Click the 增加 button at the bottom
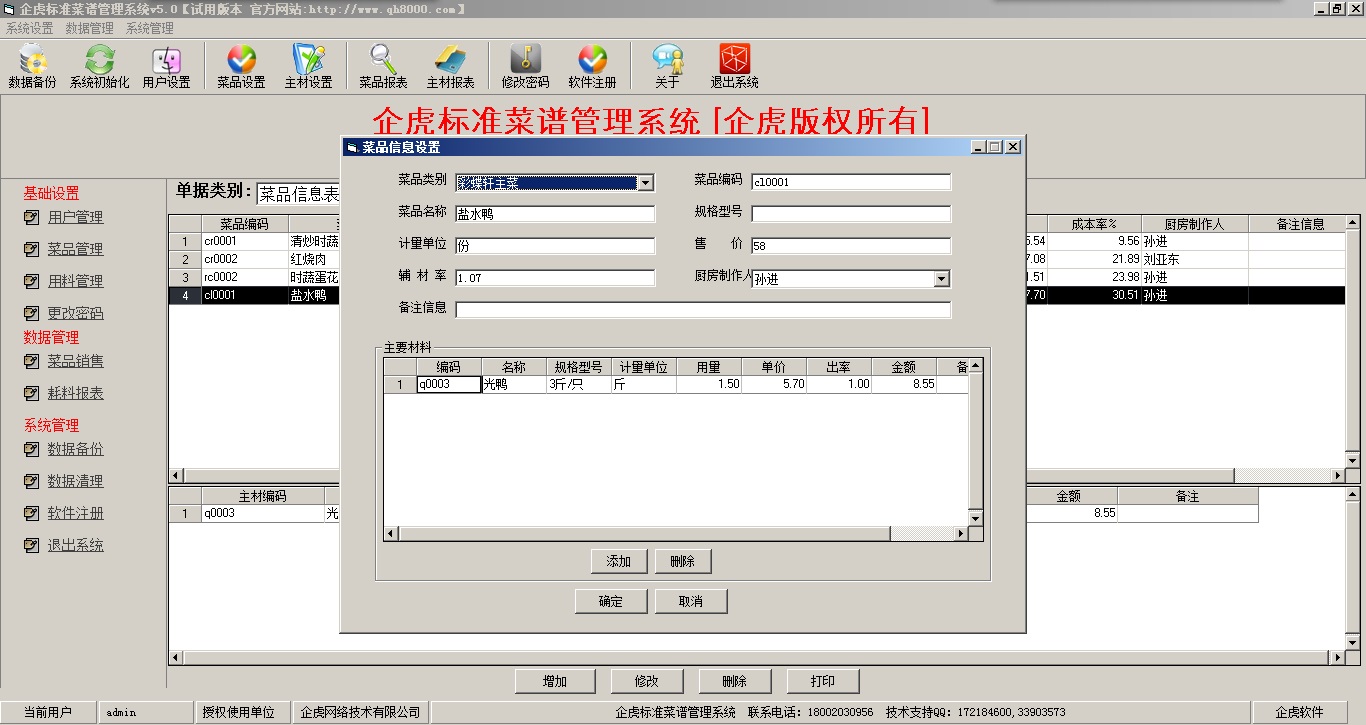This screenshot has height=725, width=1366. click(x=555, y=681)
